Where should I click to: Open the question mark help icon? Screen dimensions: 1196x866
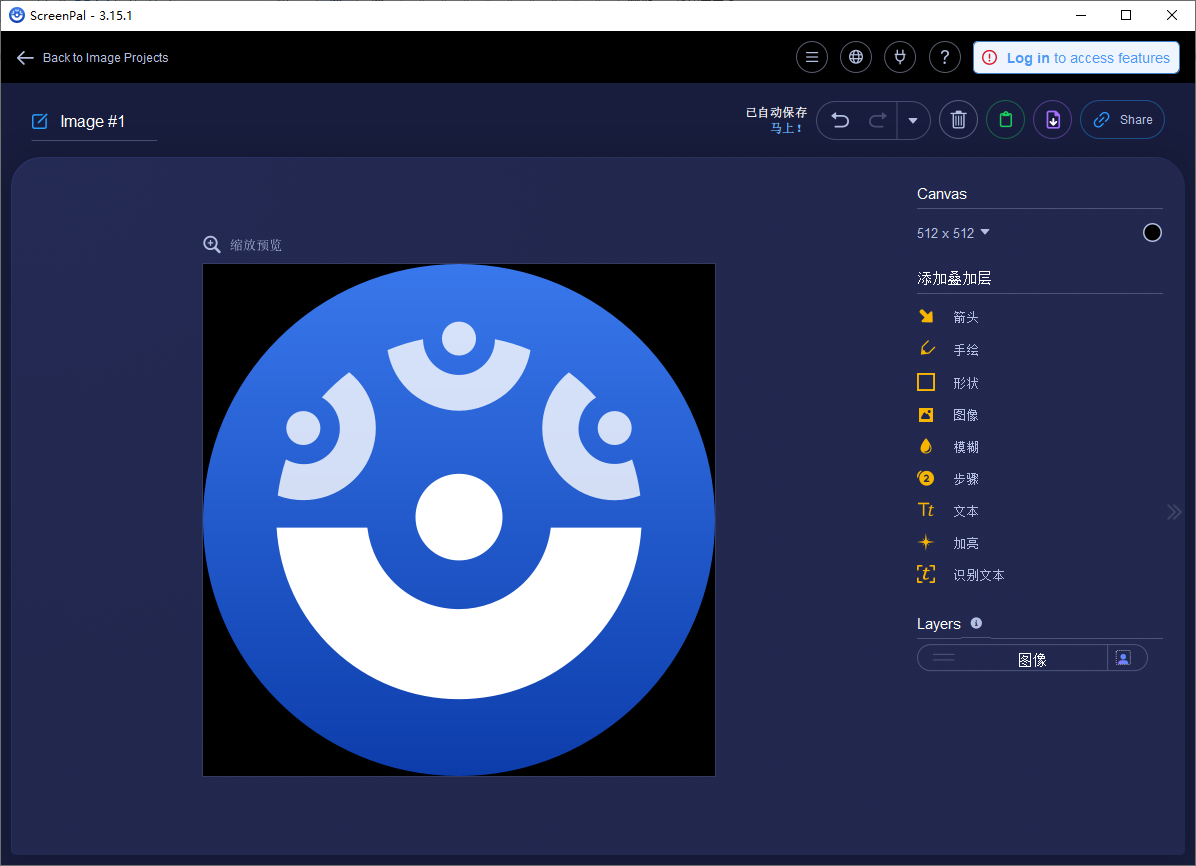point(945,58)
